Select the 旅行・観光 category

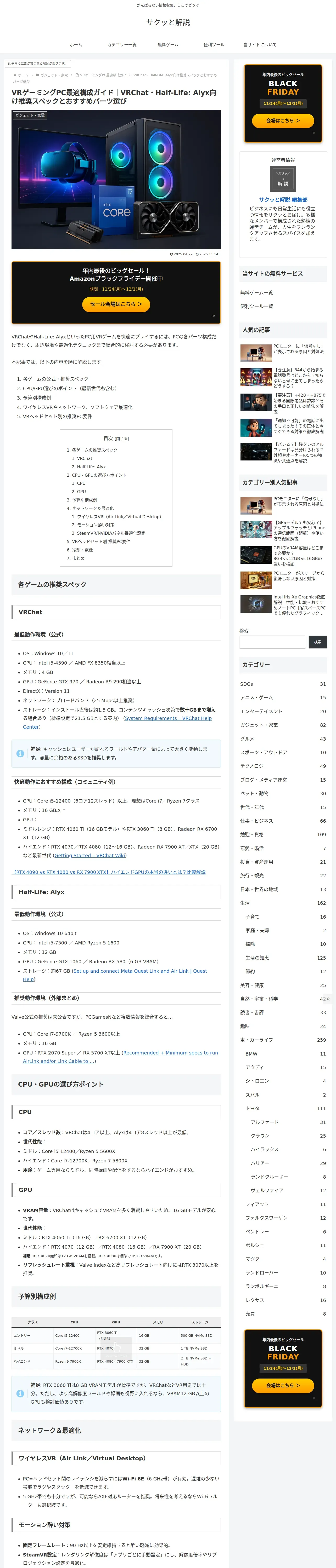[x=283, y=876]
